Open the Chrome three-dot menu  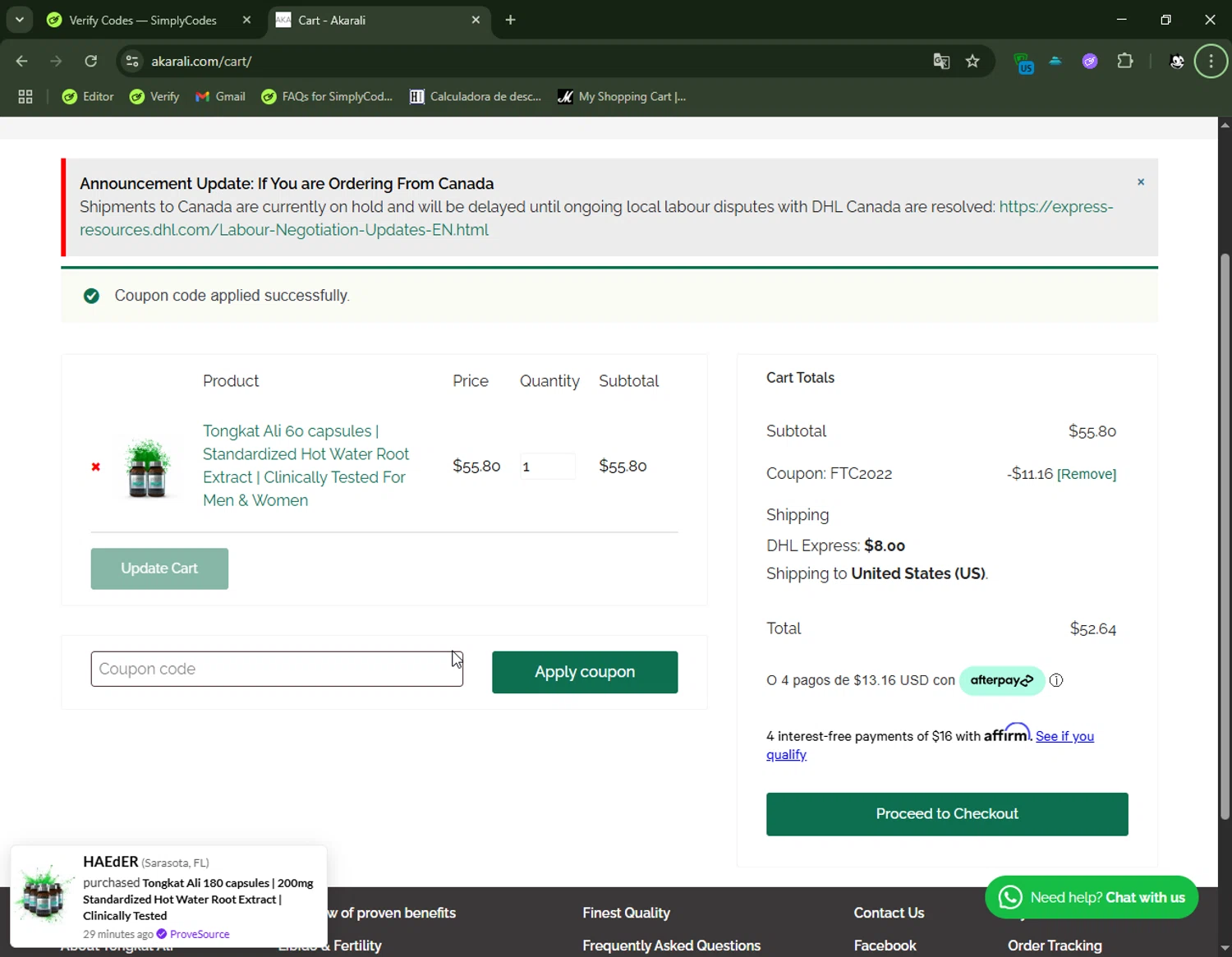coord(1211,61)
